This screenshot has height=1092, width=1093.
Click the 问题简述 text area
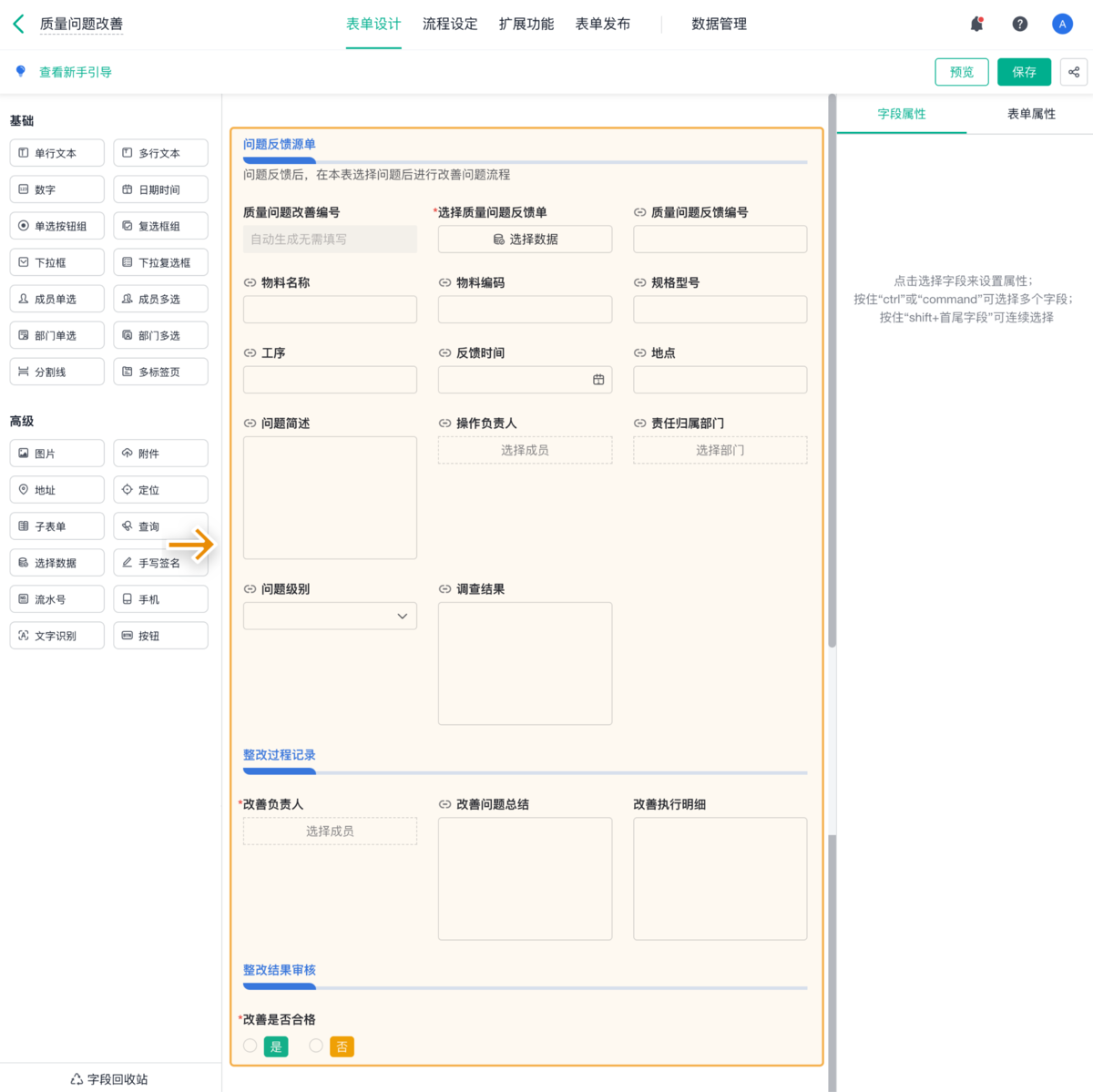[330, 497]
